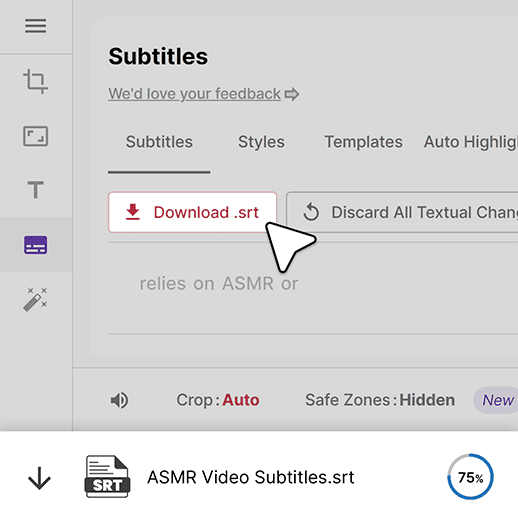Toggle Safe Zones Hidden setting

coord(380,400)
